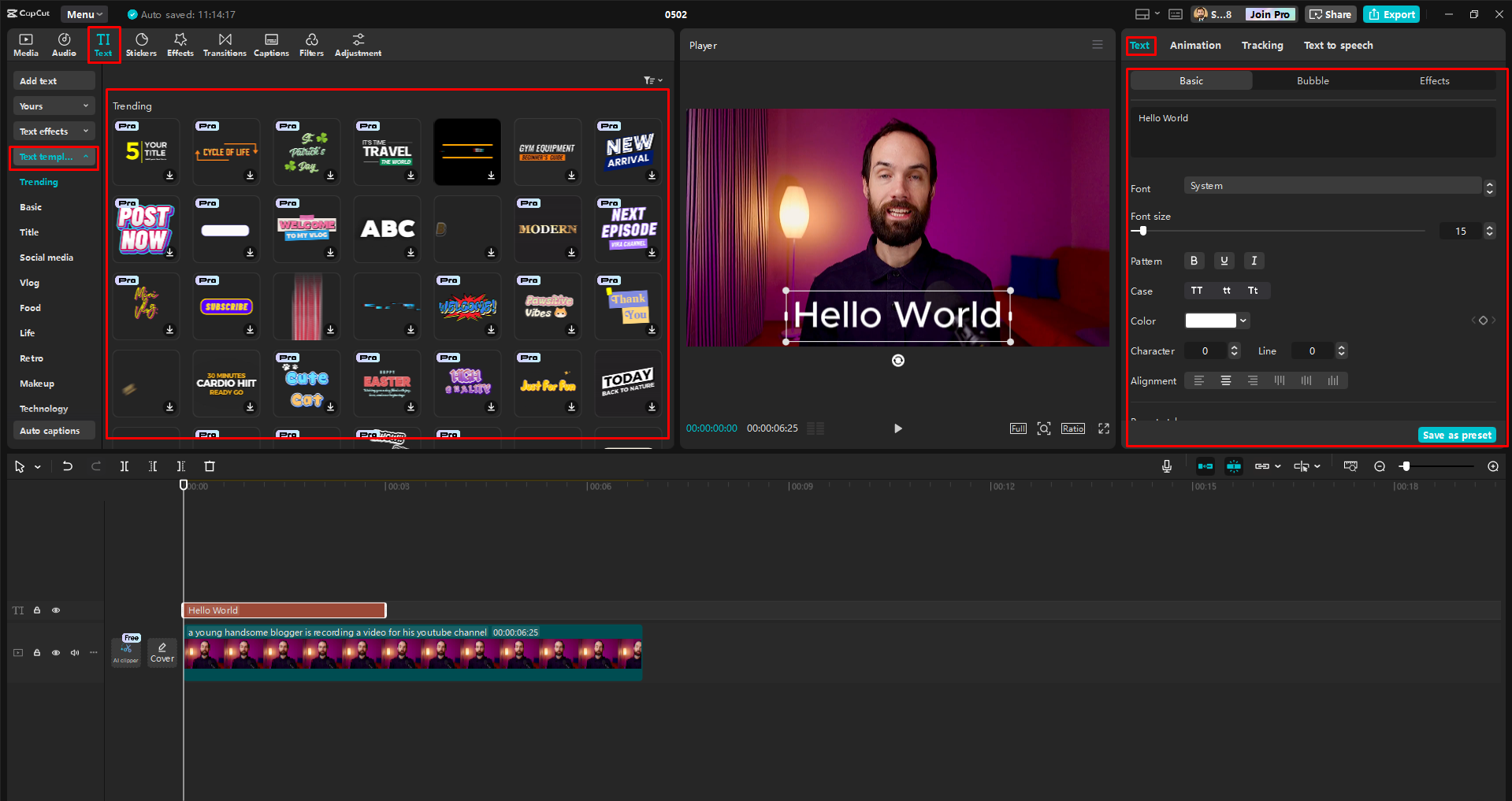The width and height of the screenshot is (1512, 801).
Task: Open the Transitions panel
Action: pyautogui.click(x=225, y=44)
